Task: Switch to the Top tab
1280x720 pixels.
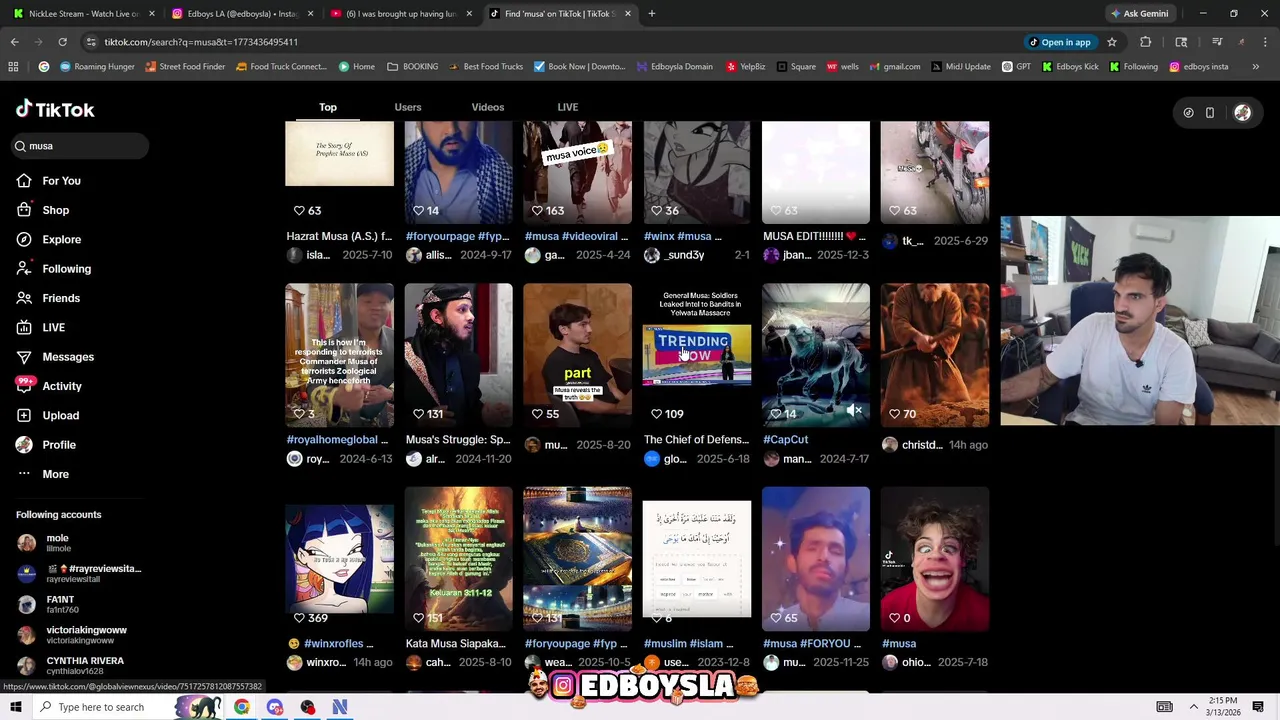Action: click(x=328, y=107)
